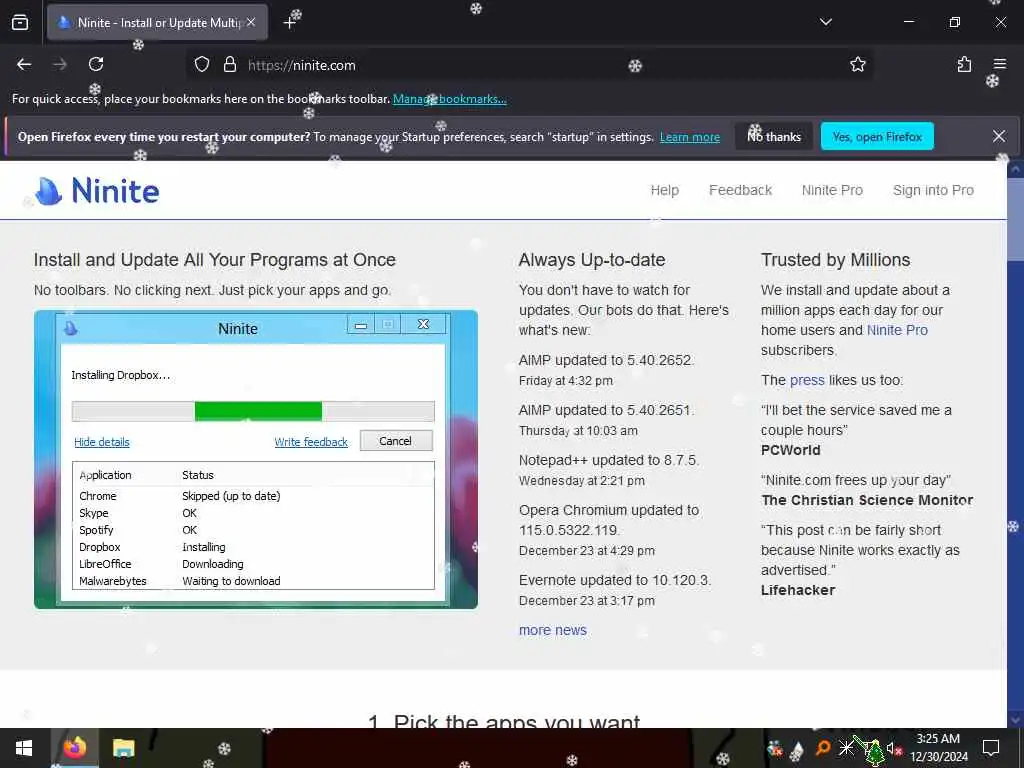The image size is (1024, 768).
Task: Click the Ninite installer preview image
Action: 256,460
